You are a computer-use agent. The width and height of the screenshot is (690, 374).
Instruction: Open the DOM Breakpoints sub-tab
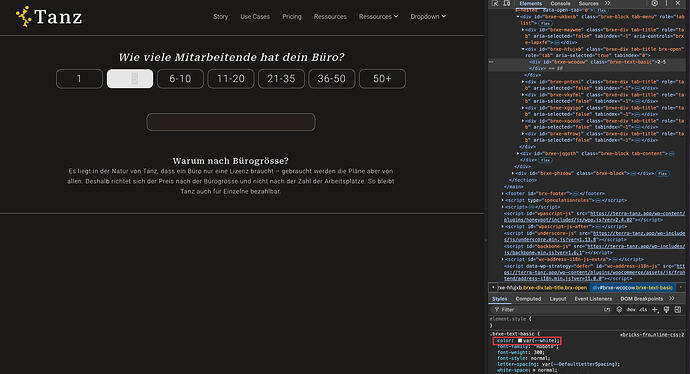(x=642, y=299)
